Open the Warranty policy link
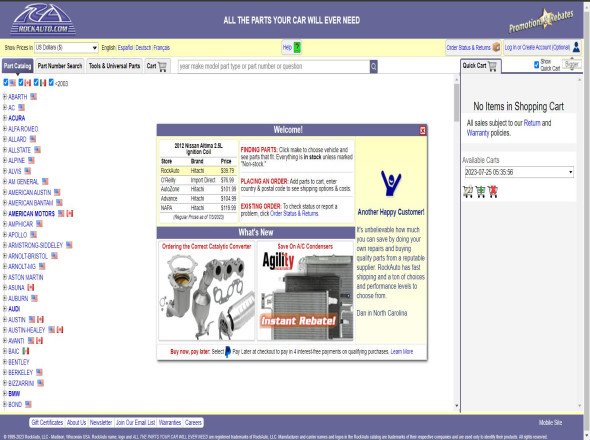The width and height of the screenshot is (590, 440). 478,133
